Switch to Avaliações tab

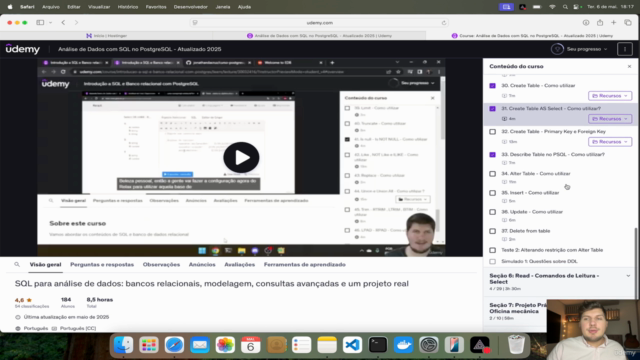click(240, 264)
